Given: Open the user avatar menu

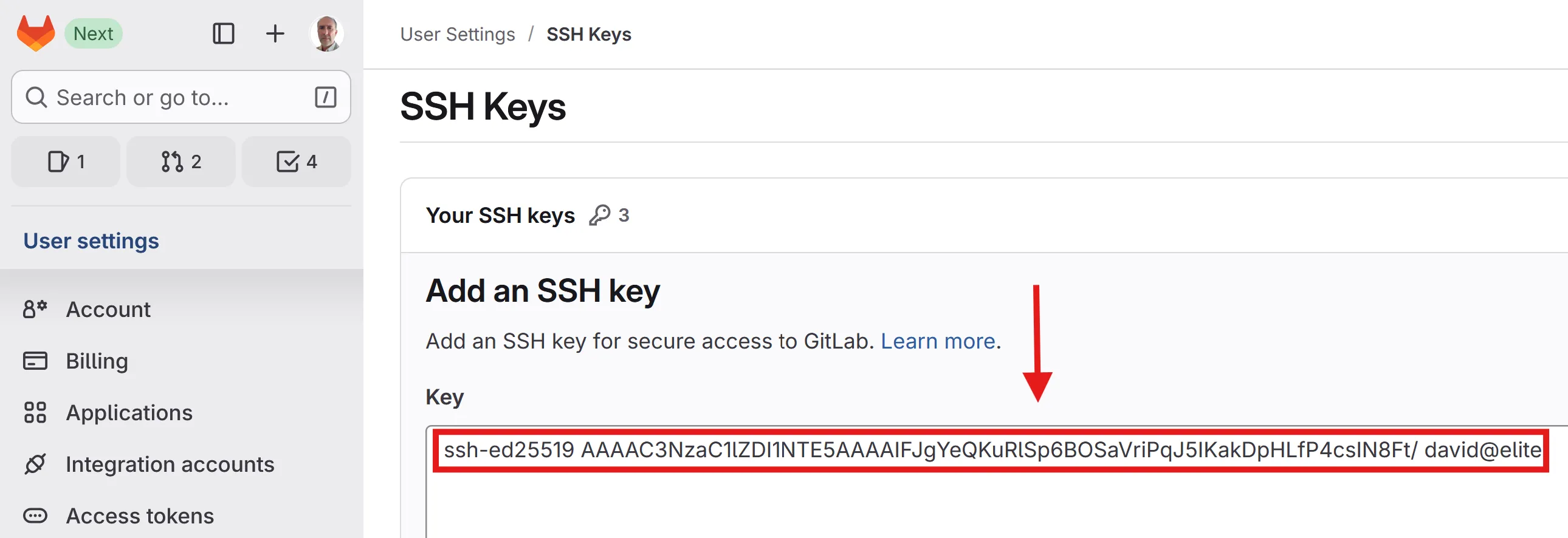Looking at the screenshot, I should point(327,33).
